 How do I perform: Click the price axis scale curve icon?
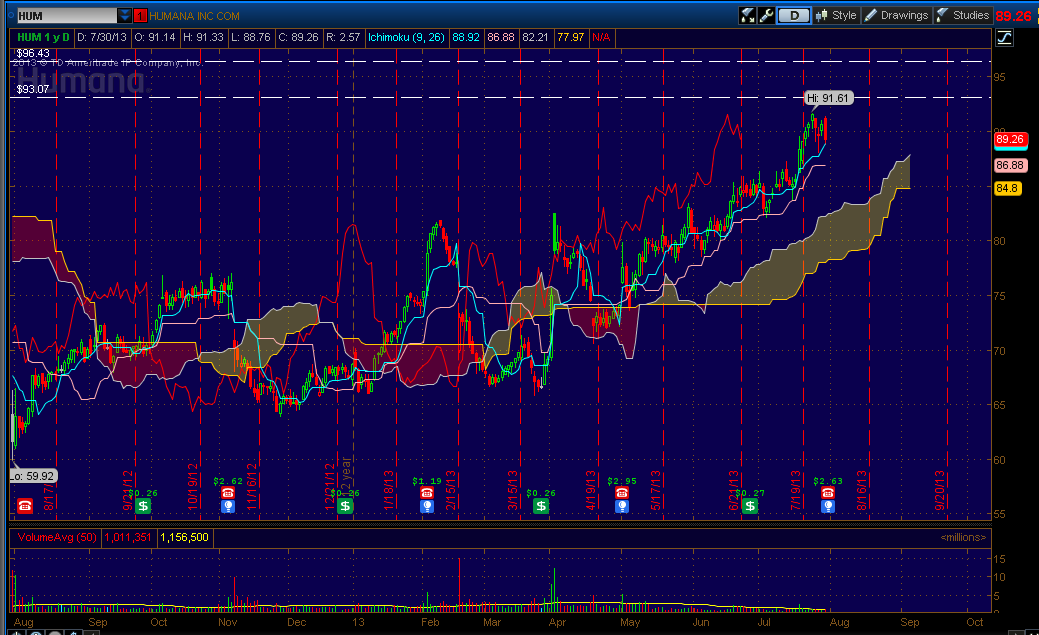pos(1005,38)
